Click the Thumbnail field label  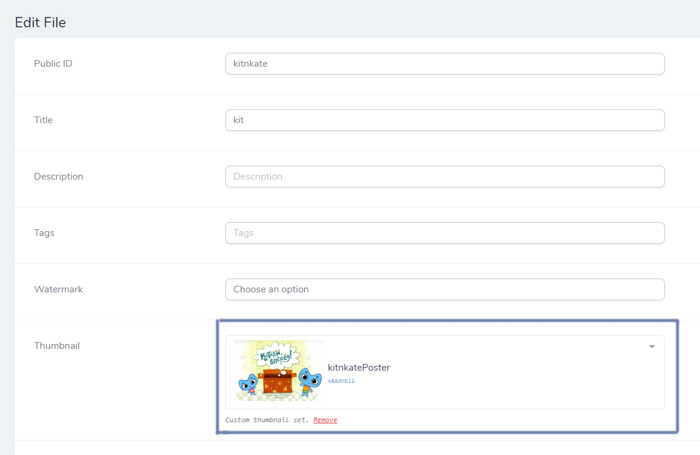pyautogui.click(x=57, y=346)
